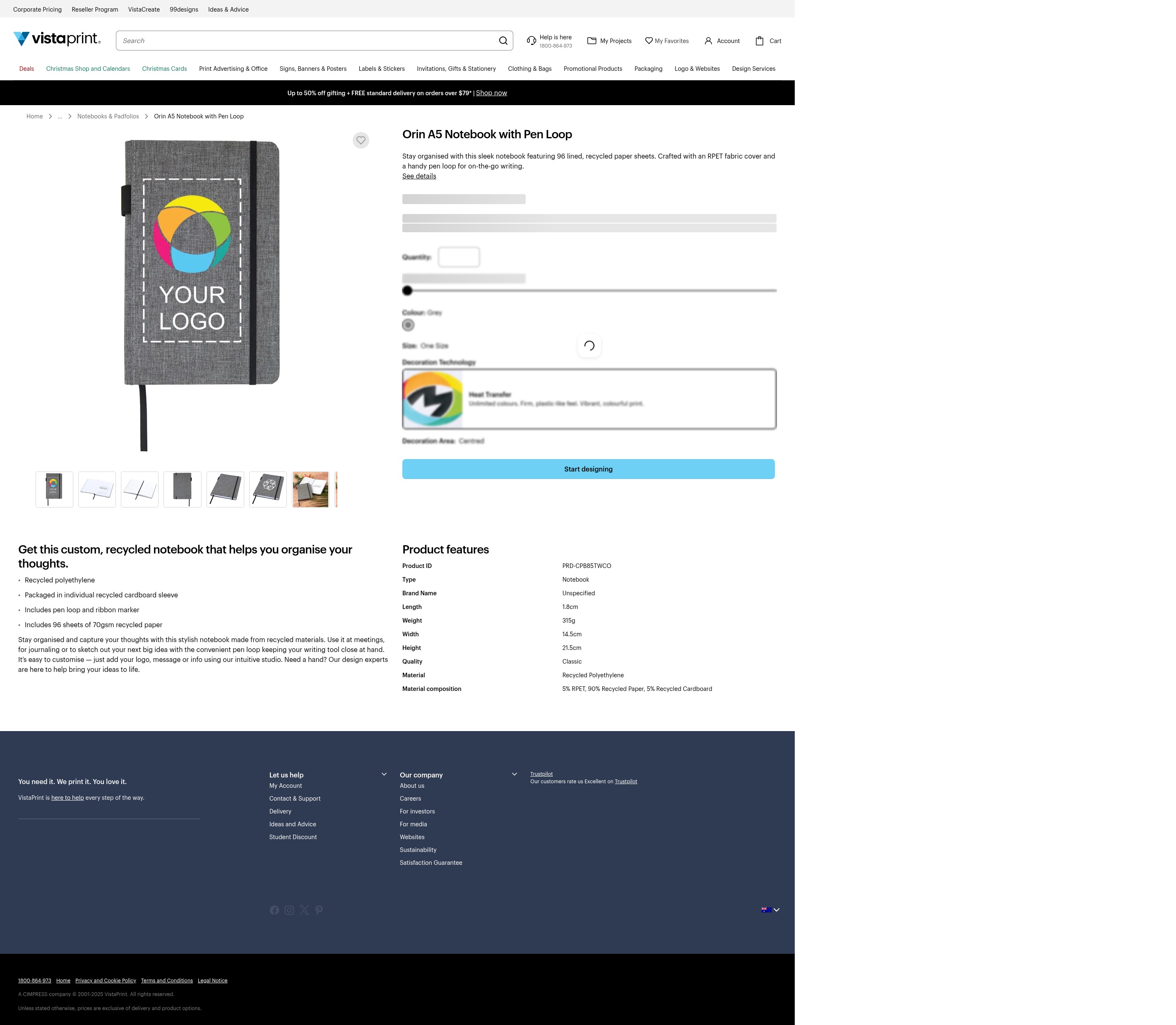Open the Student Discount link
This screenshot has width=1176, height=1025.
pyautogui.click(x=293, y=837)
